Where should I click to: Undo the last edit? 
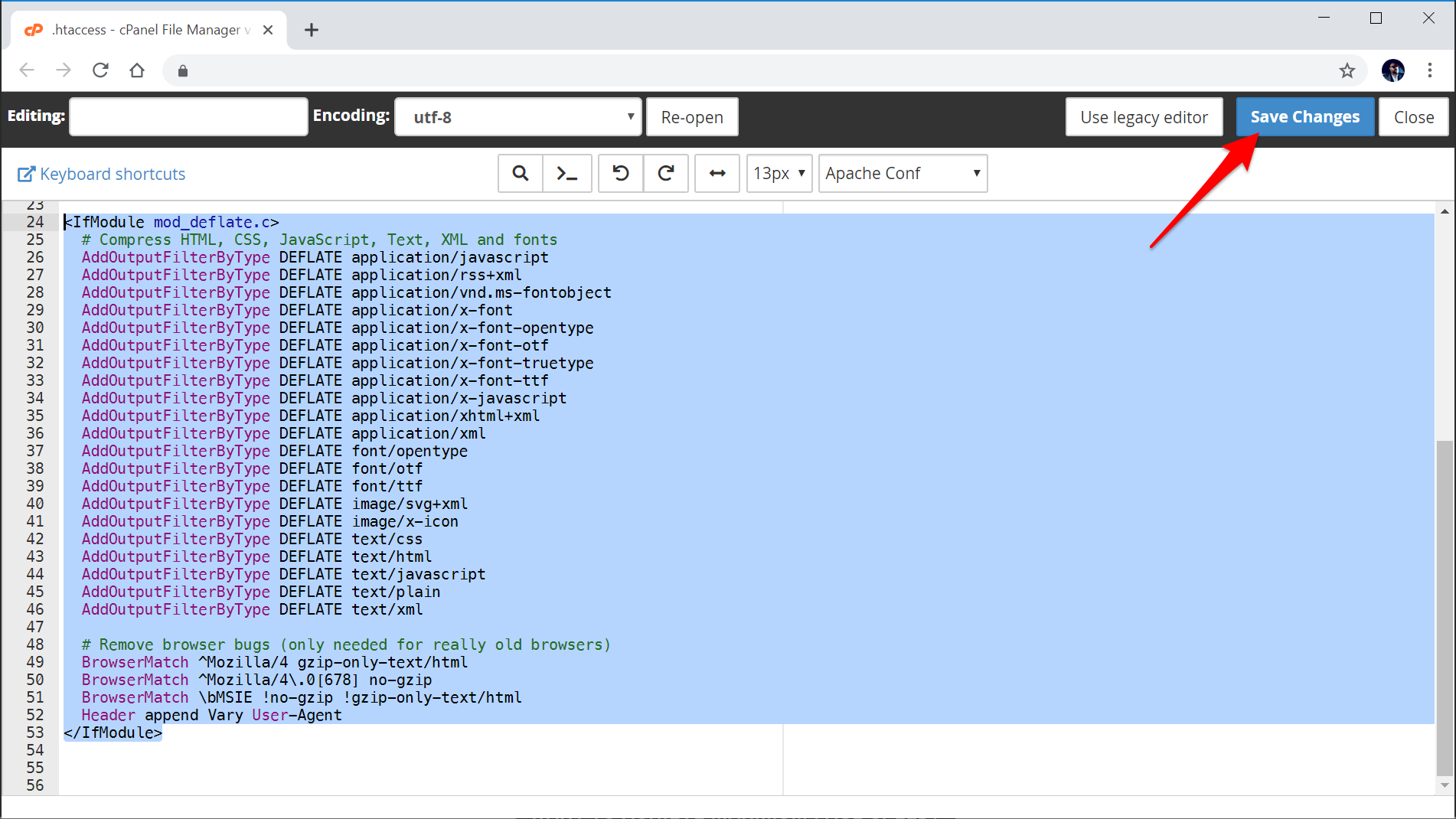coord(621,174)
